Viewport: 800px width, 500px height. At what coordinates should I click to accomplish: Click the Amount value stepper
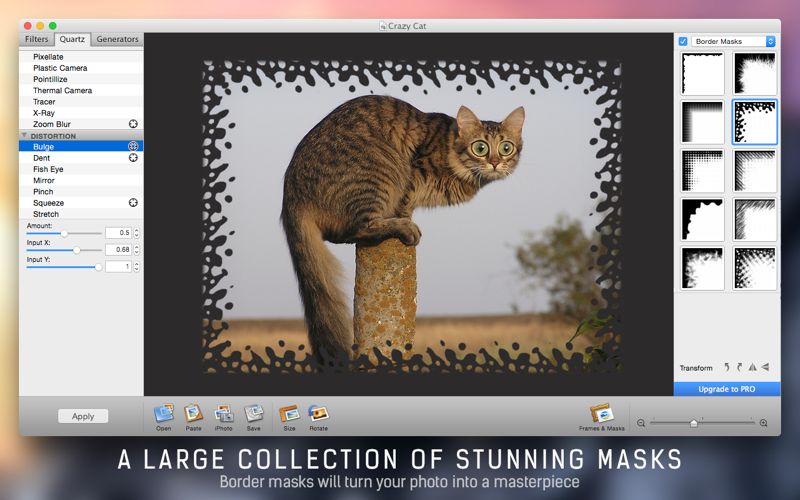pyautogui.click(x=137, y=233)
